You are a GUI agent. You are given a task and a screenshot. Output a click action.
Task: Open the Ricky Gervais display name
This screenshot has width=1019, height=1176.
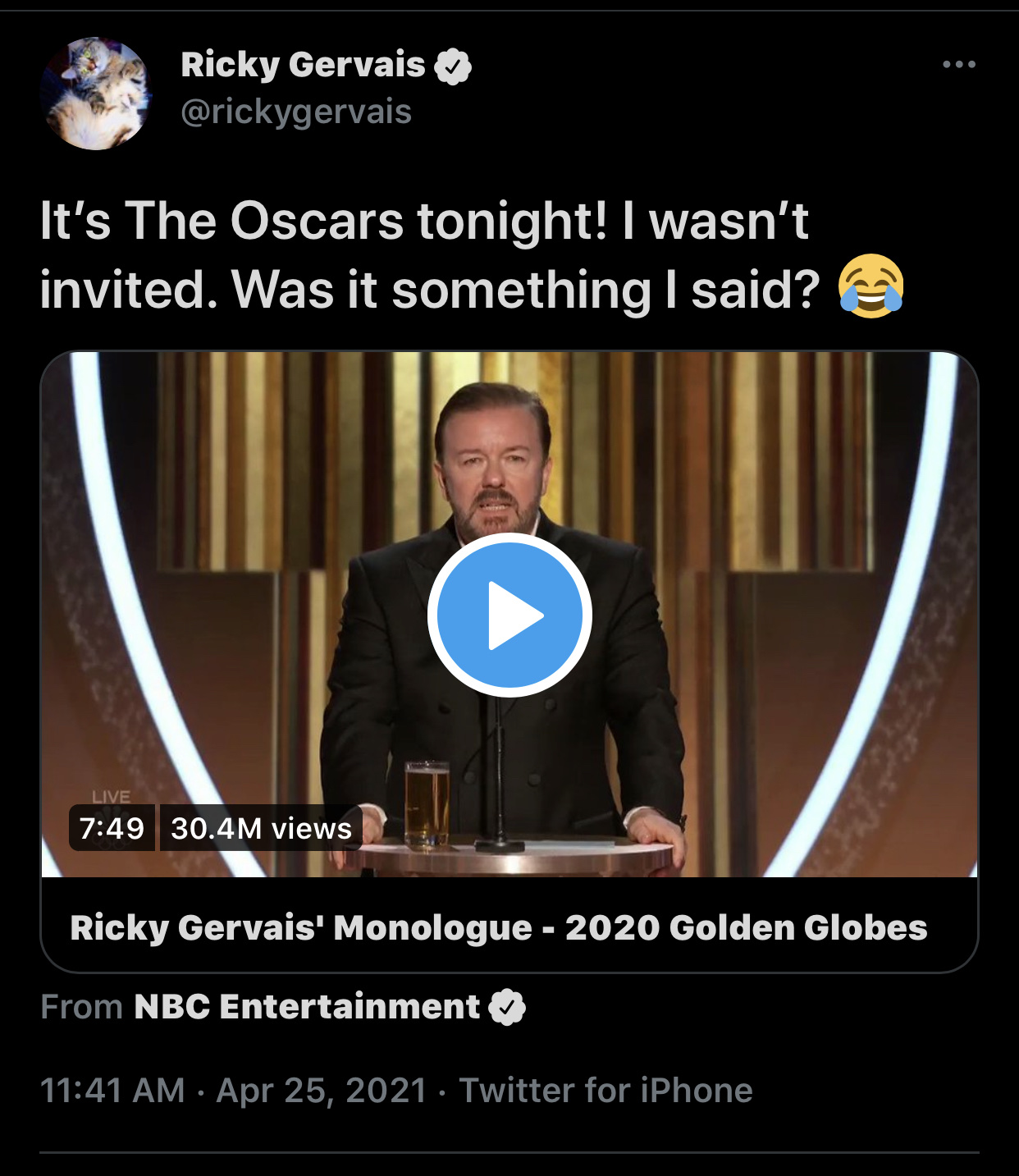point(303,65)
